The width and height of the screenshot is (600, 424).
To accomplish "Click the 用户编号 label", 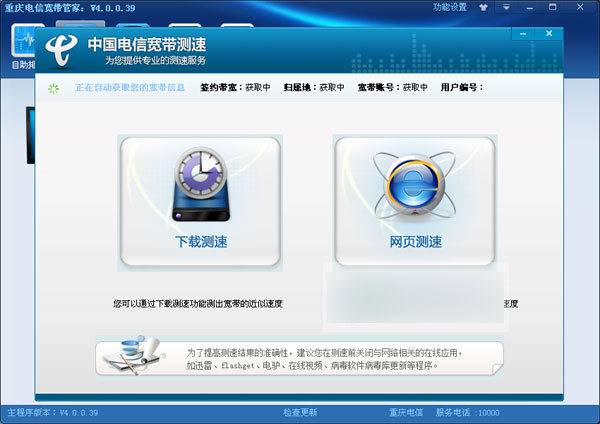I will (462, 87).
